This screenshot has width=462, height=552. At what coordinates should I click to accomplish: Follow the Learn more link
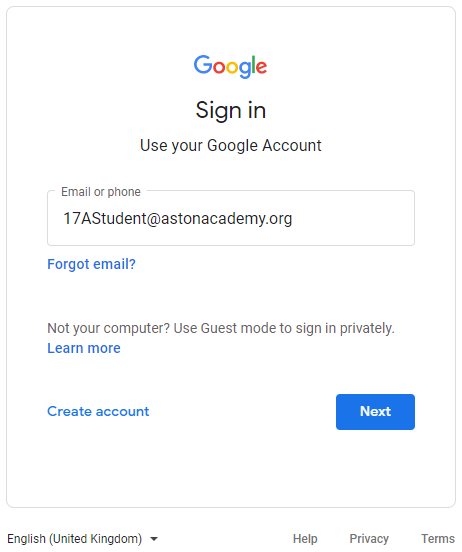tap(84, 348)
